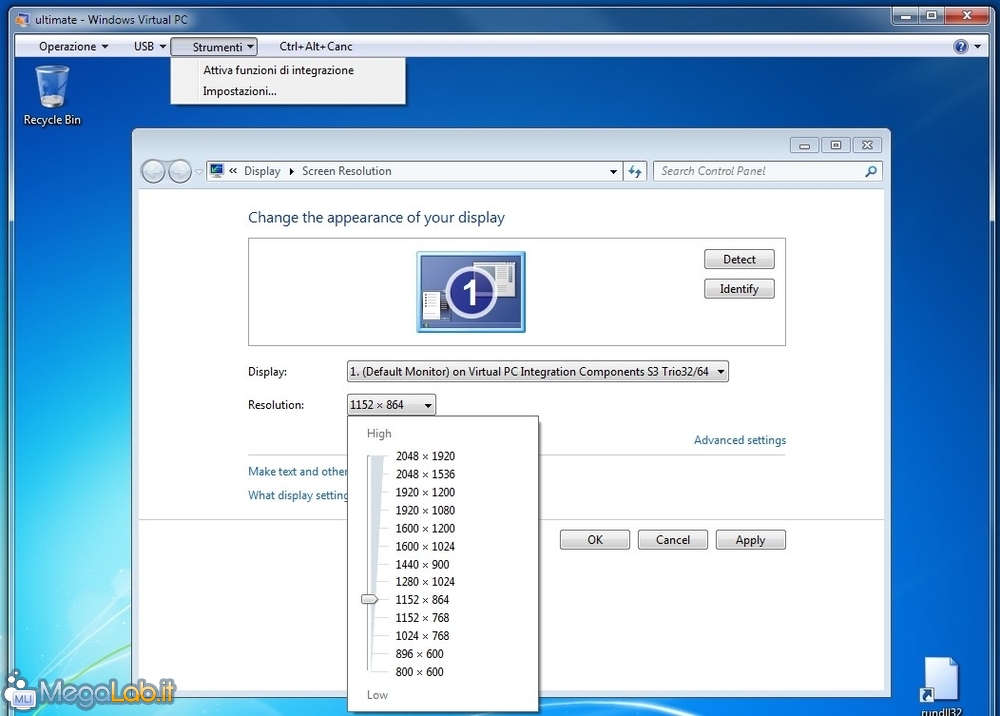Click the Cancel button
Image resolution: width=1000 pixels, height=716 pixels.
click(673, 539)
